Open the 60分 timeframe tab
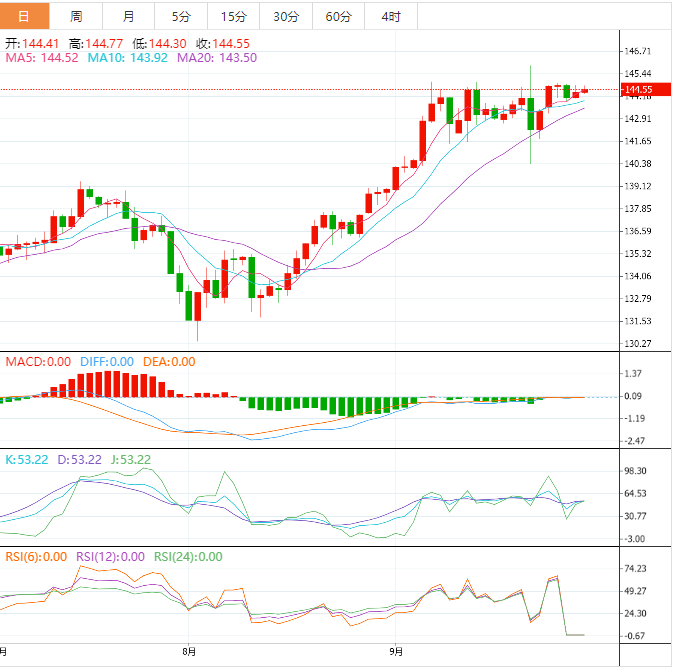The width and height of the screenshot is (674, 672). pyautogui.click(x=338, y=16)
